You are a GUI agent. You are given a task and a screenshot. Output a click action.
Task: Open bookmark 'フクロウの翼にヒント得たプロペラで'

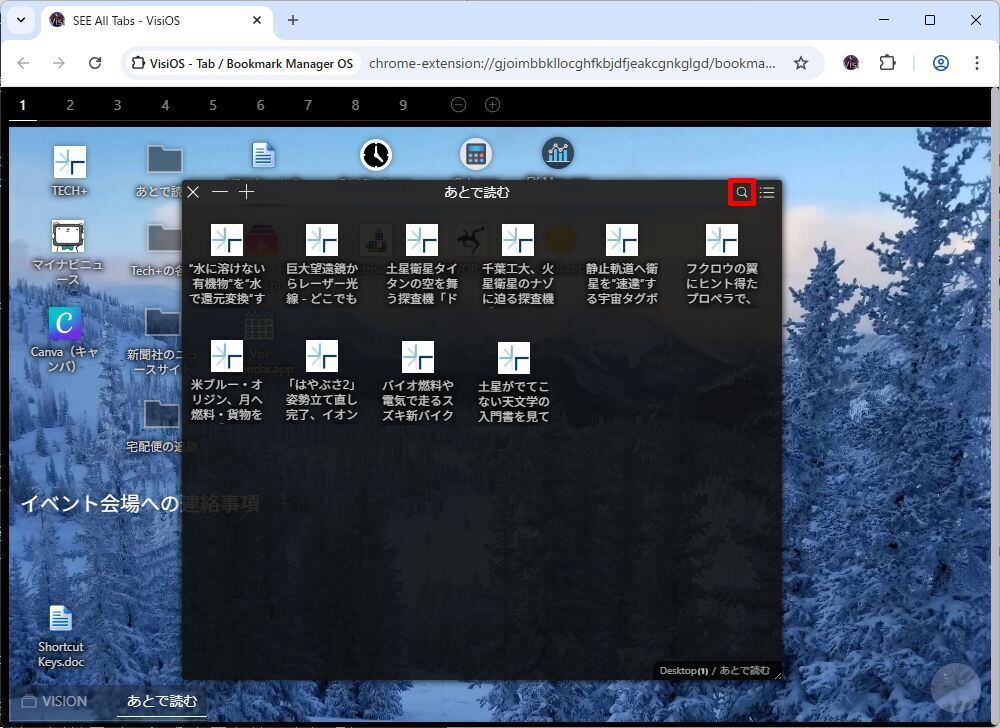tap(722, 264)
